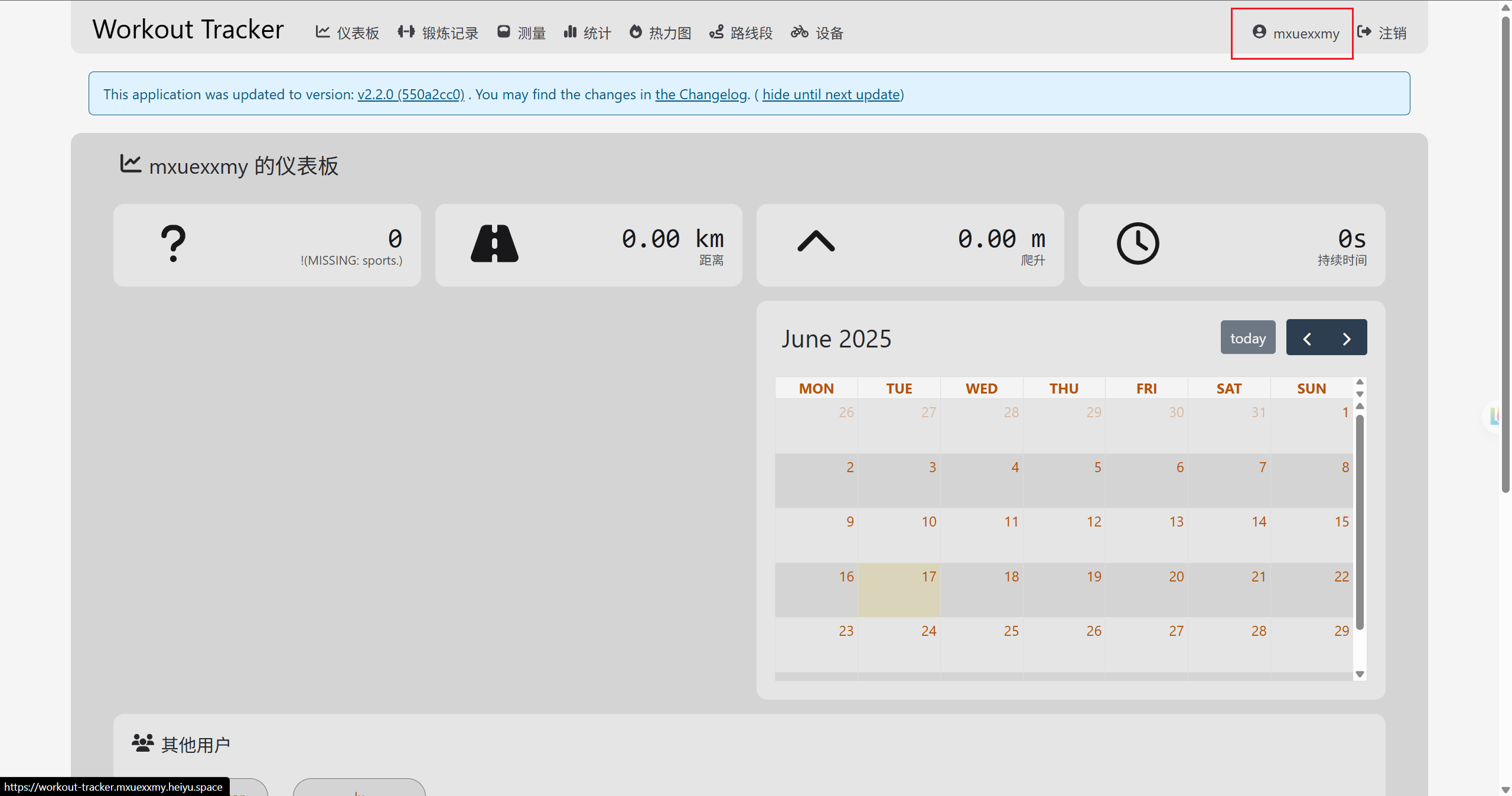Image resolution: width=1512 pixels, height=796 pixels.
Task: Click the 注销 logout icon
Action: (x=1364, y=32)
